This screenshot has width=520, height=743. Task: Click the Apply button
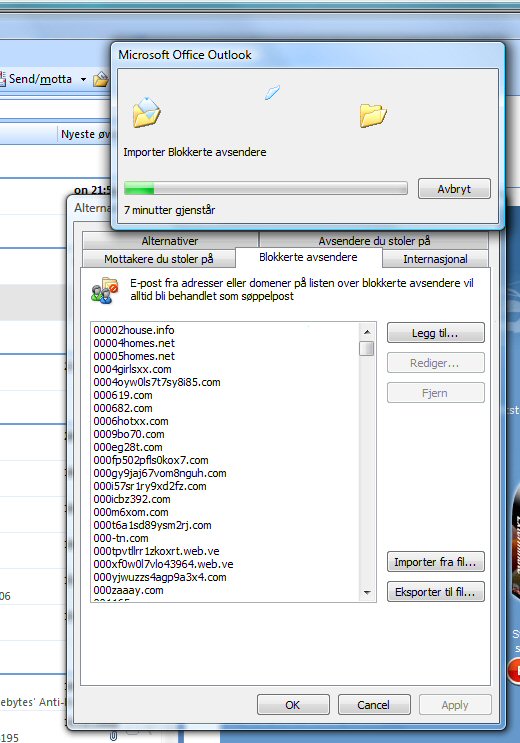(455, 705)
